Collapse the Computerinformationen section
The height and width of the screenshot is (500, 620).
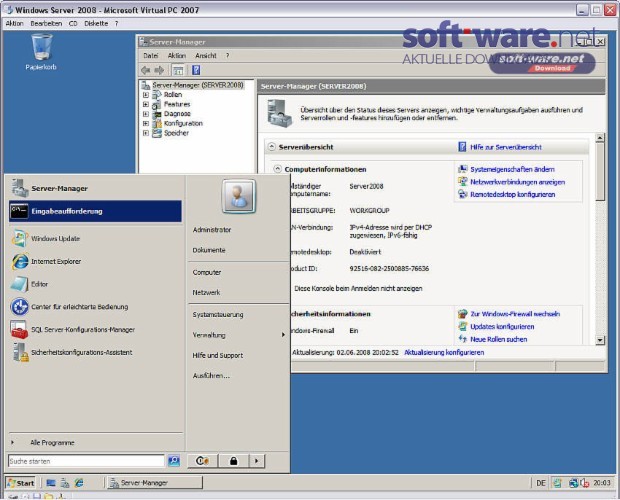tap(278, 169)
